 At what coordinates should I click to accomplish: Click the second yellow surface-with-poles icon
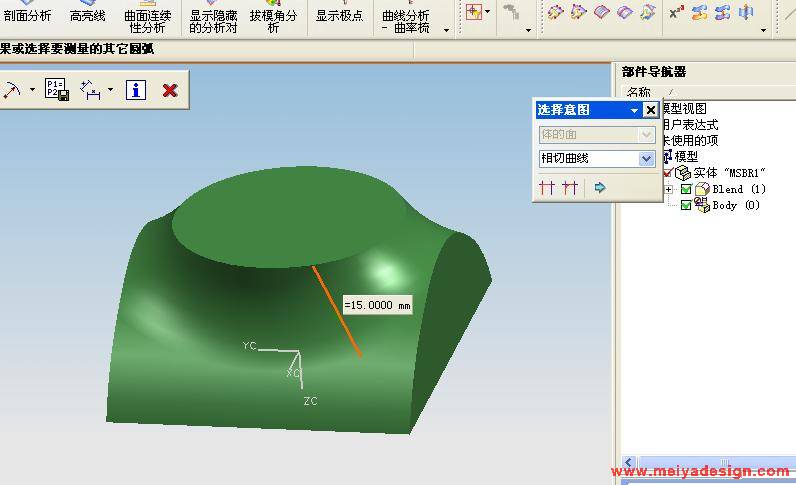578,12
